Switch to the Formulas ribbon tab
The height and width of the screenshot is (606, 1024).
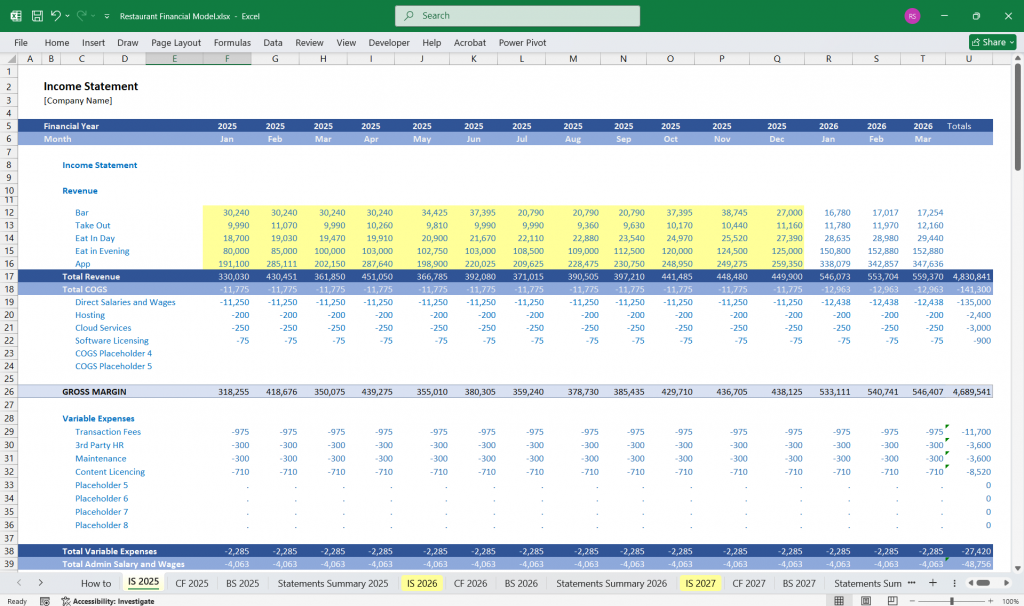pyautogui.click(x=232, y=42)
